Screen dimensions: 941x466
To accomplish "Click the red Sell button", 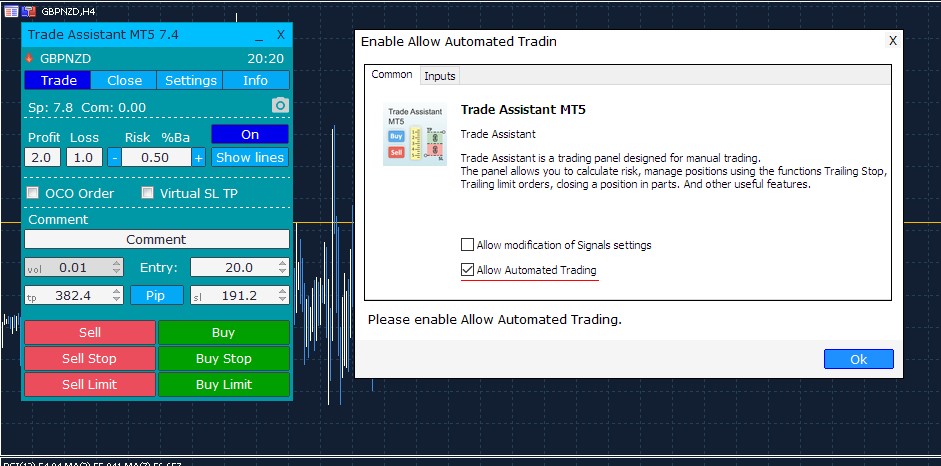I will pos(90,332).
